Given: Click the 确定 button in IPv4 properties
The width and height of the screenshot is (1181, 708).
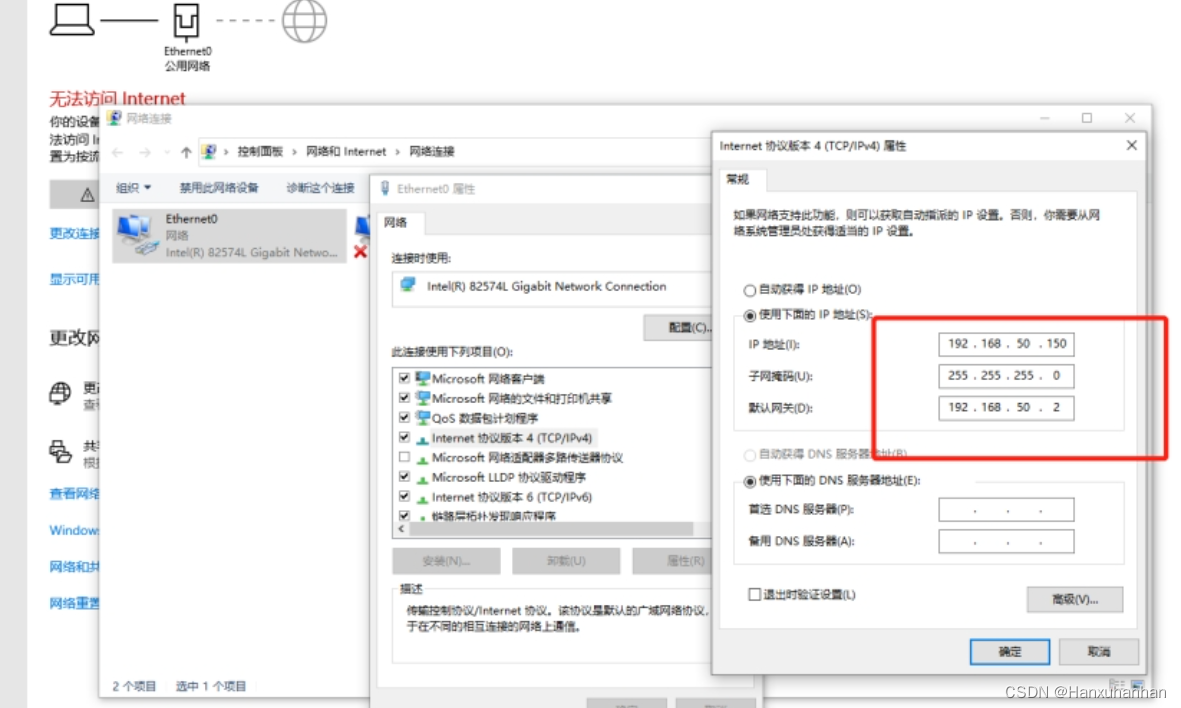Looking at the screenshot, I should [x=1009, y=652].
